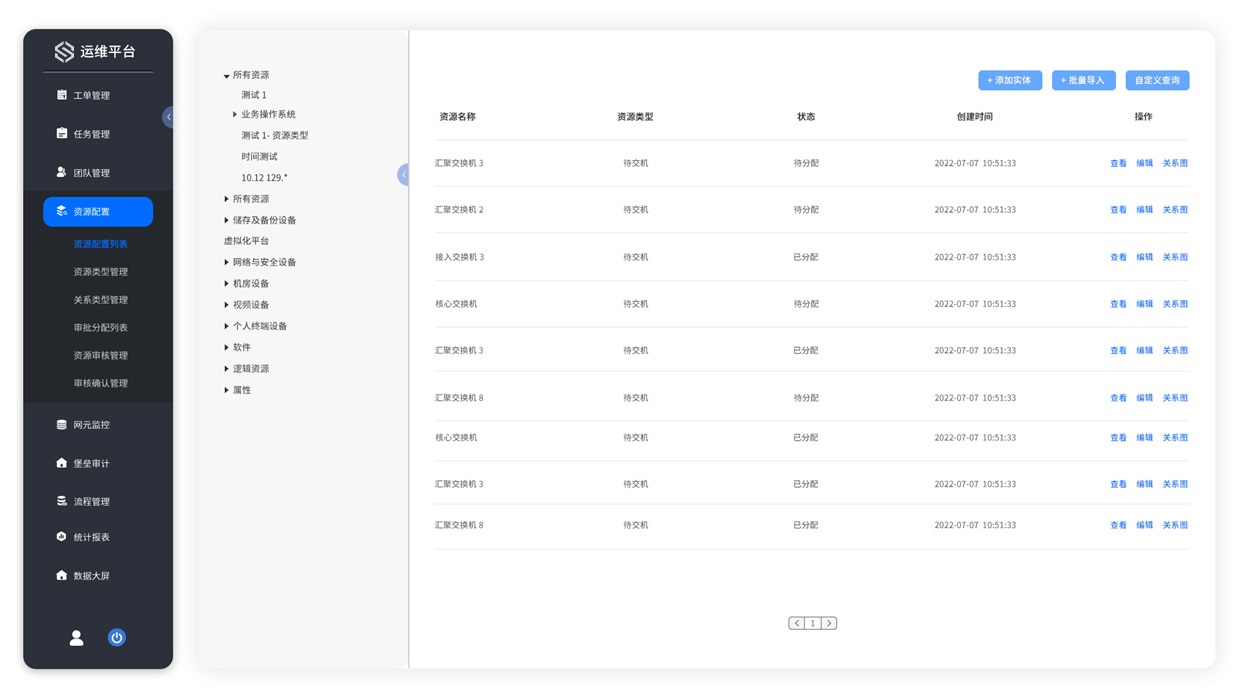Click the 网元监控 database icon
Screen dimensions: 1240x700
click(62, 425)
